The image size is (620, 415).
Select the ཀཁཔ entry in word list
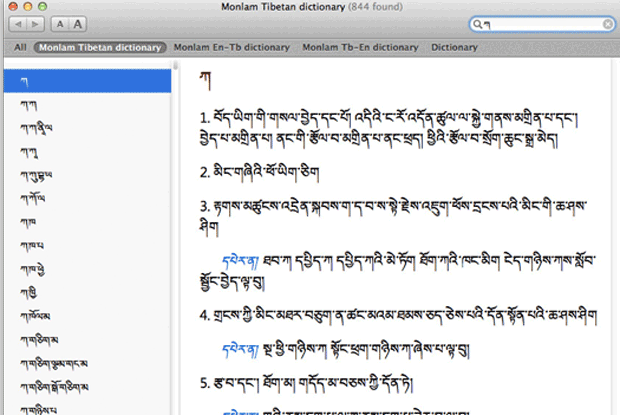(87, 245)
